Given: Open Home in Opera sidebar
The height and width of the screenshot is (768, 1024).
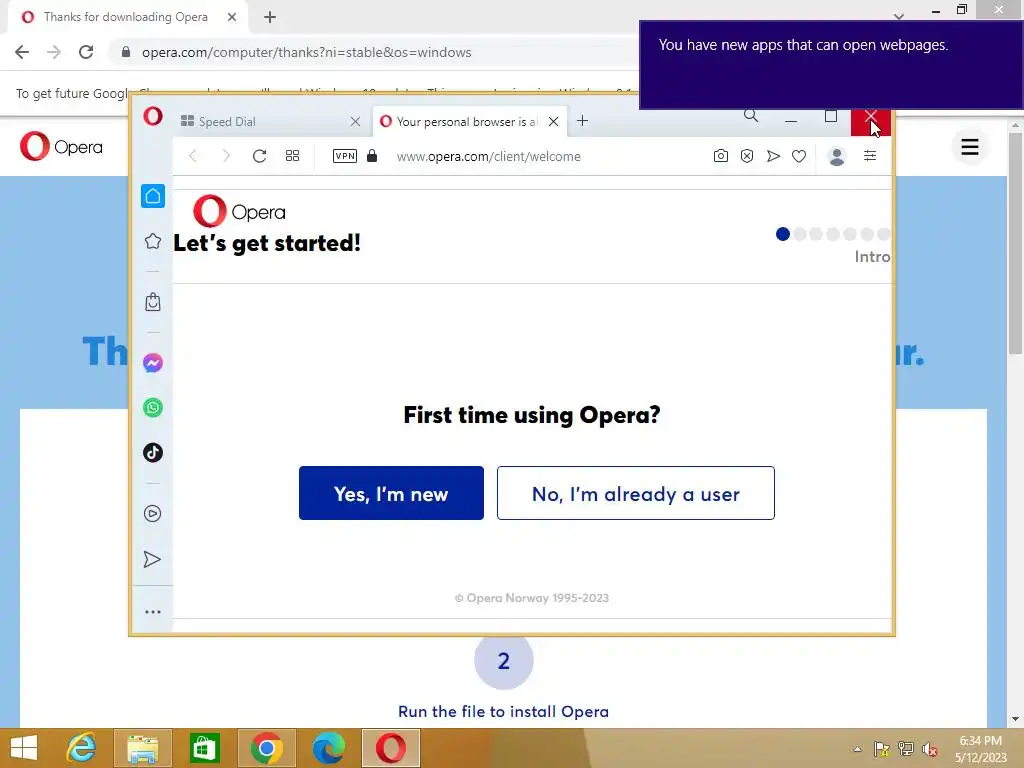Looking at the screenshot, I should click(153, 196).
